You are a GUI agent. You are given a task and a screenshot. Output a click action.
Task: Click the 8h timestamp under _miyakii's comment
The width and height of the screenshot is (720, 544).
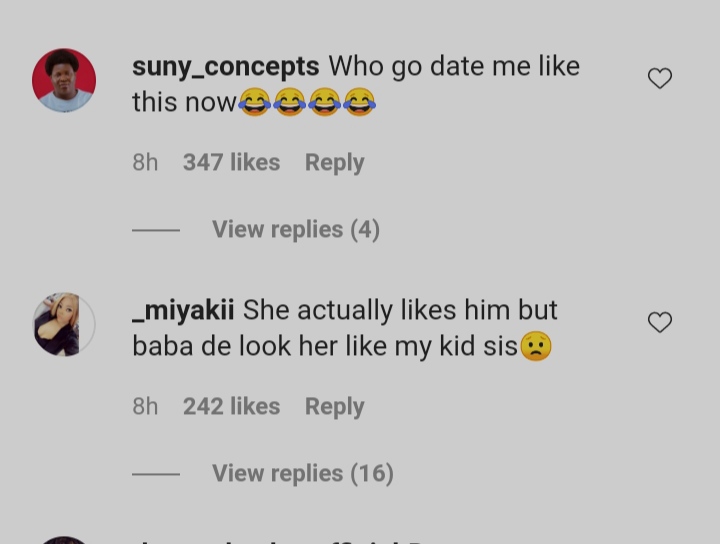[145, 406]
